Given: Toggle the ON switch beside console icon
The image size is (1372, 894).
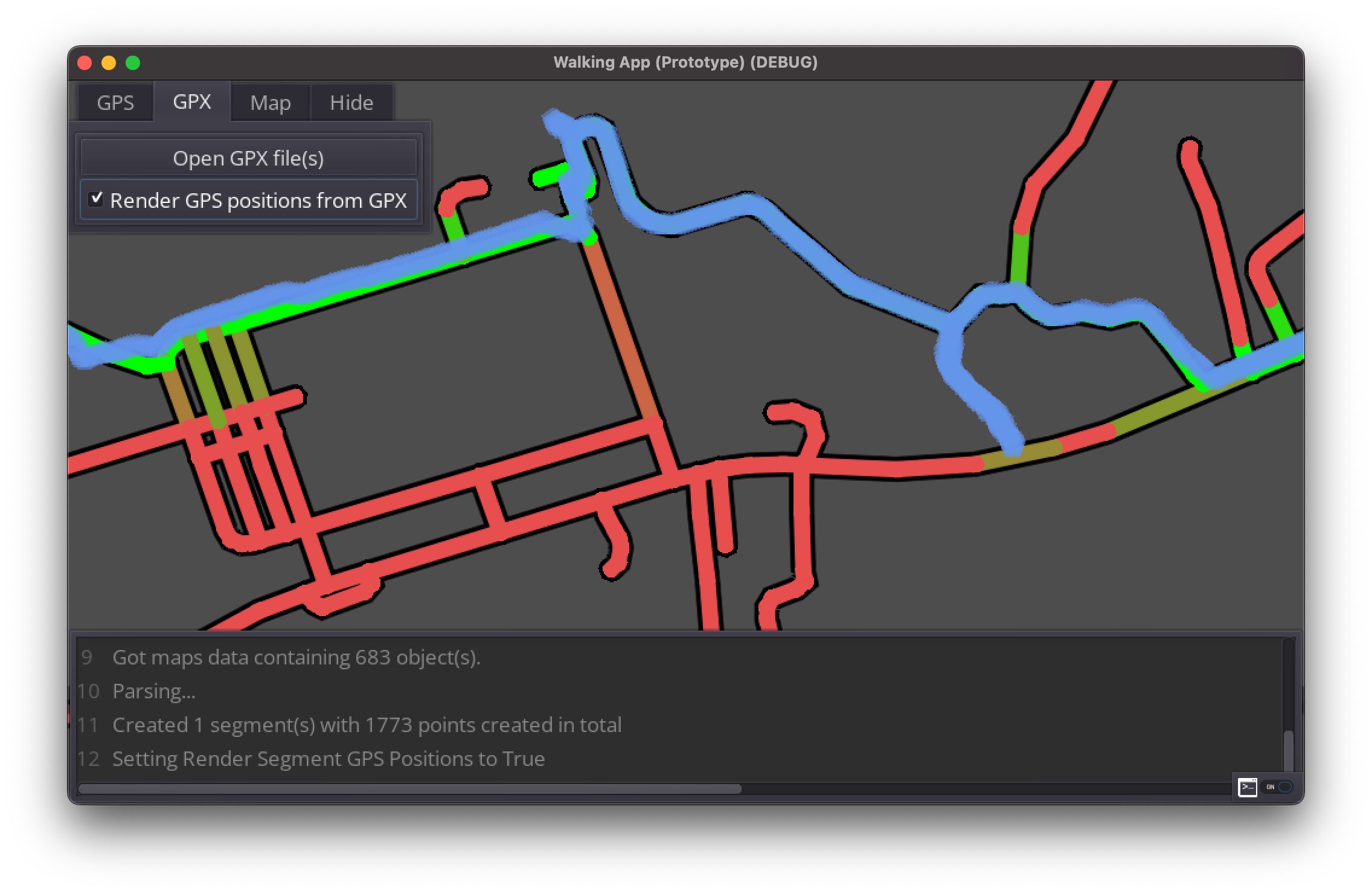Looking at the screenshot, I should pos(1278,787).
